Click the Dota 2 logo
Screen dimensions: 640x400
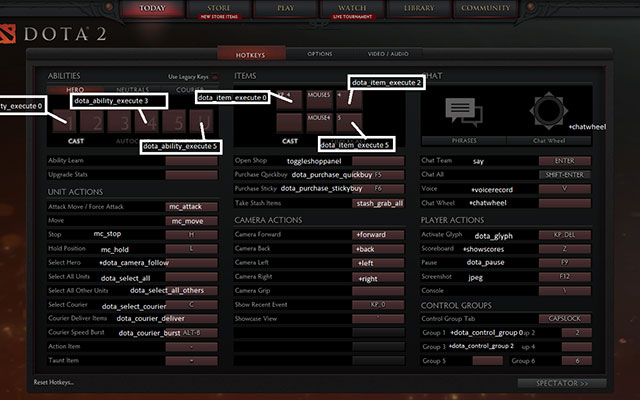[54, 34]
